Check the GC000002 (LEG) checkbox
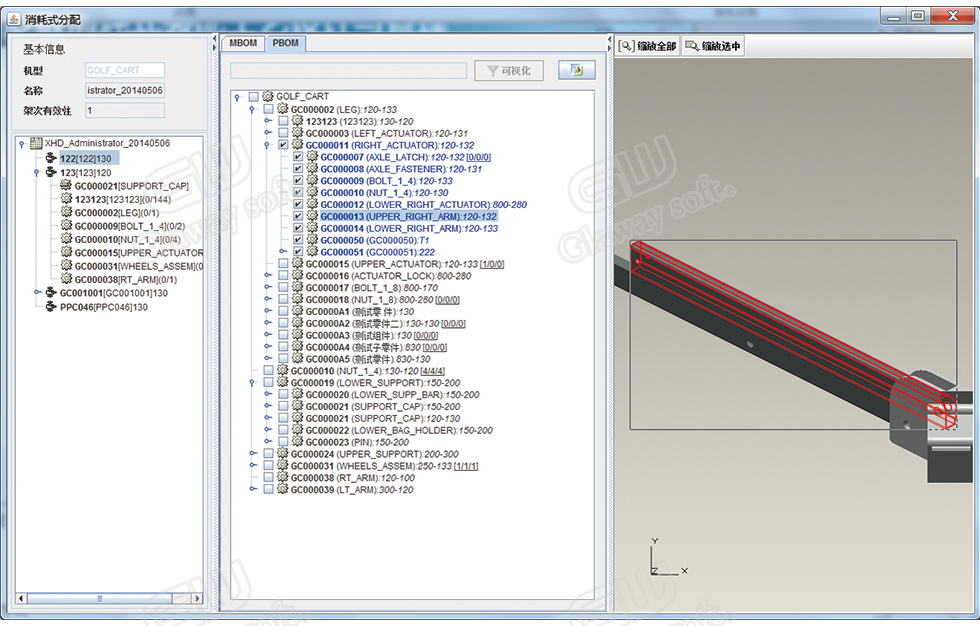The width and height of the screenshot is (980, 626). [269, 109]
